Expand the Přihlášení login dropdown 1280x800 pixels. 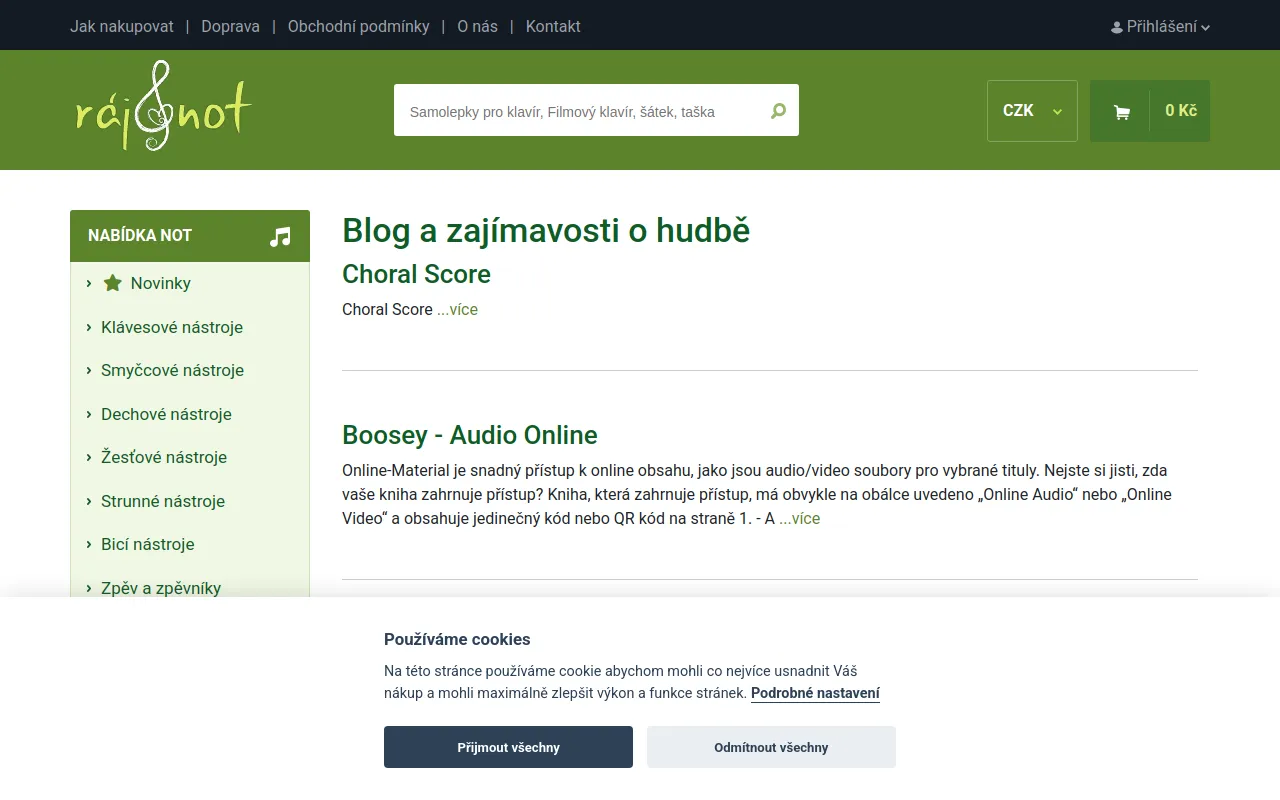point(1160,27)
